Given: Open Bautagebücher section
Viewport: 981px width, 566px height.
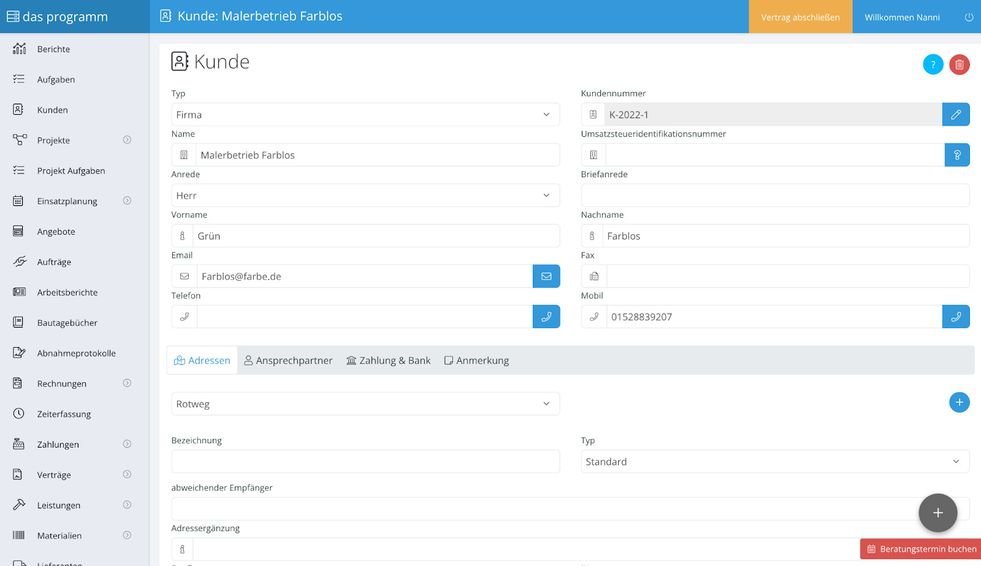Looking at the screenshot, I should (67, 323).
